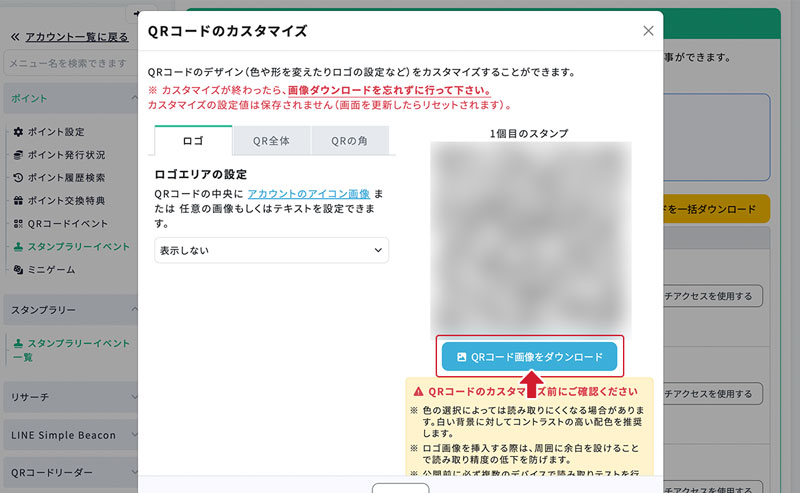Close the QRコードのカスタマイズ dialog
800x493 pixels.
coord(648,32)
